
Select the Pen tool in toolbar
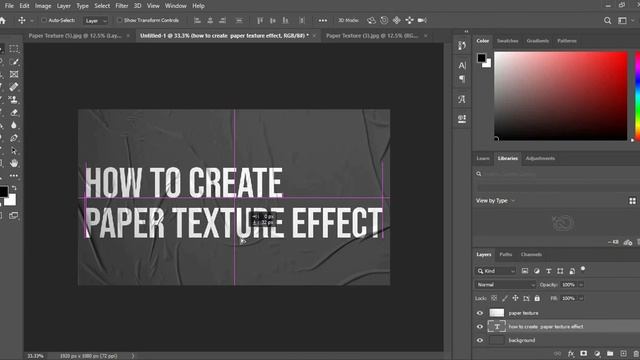14,138
